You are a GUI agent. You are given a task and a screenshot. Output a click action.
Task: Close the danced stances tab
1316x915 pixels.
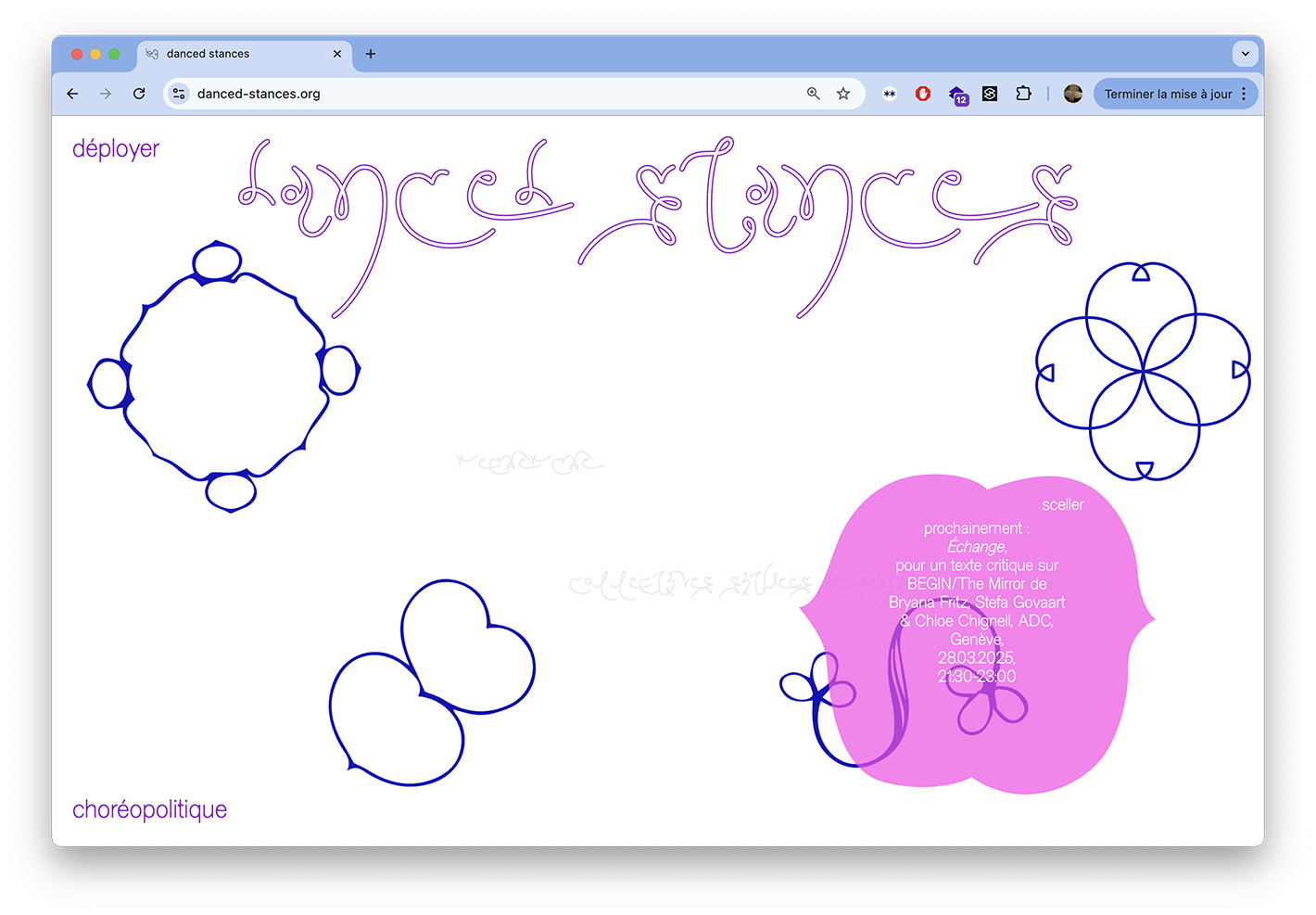point(337,54)
